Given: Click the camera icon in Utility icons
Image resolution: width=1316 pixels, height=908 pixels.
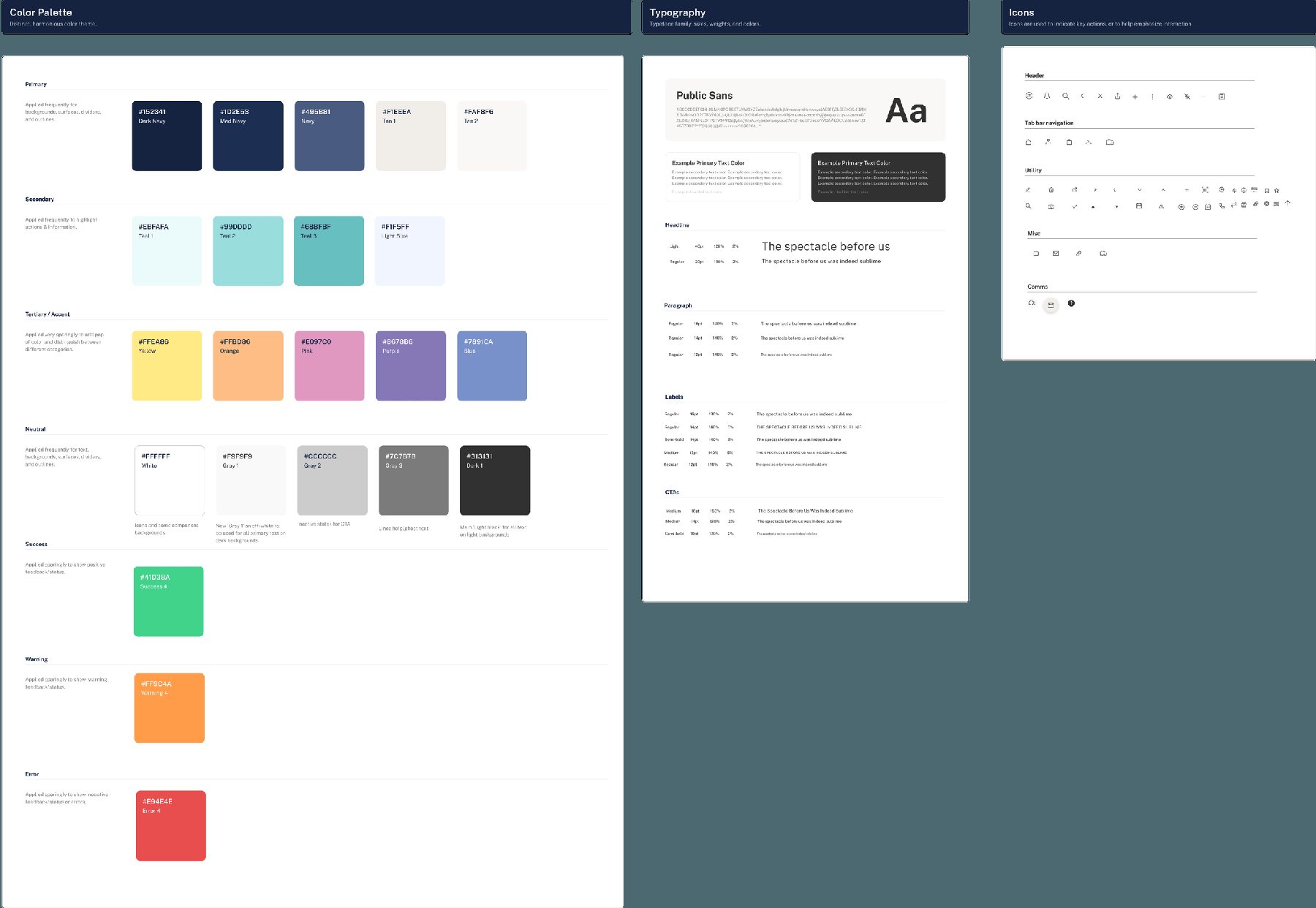Looking at the screenshot, I should 1051,207.
